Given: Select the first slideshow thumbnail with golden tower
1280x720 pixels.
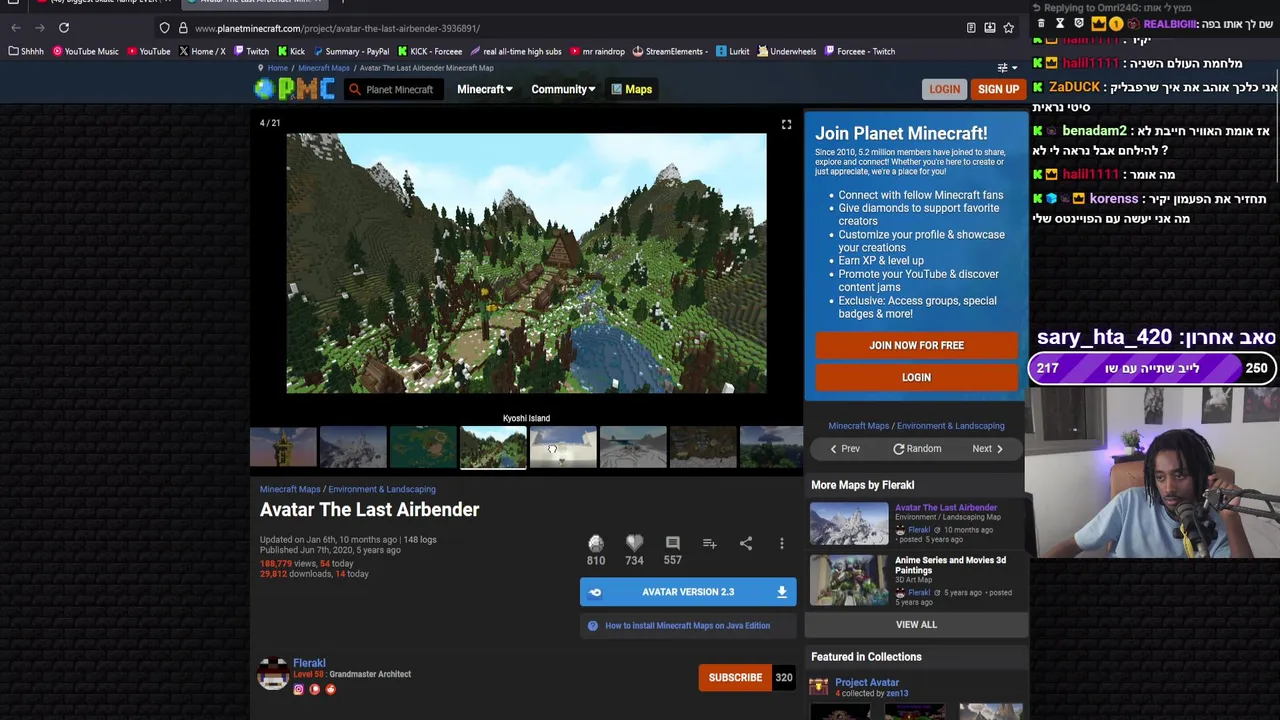Looking at the screenshot, I should click(283, 447).
